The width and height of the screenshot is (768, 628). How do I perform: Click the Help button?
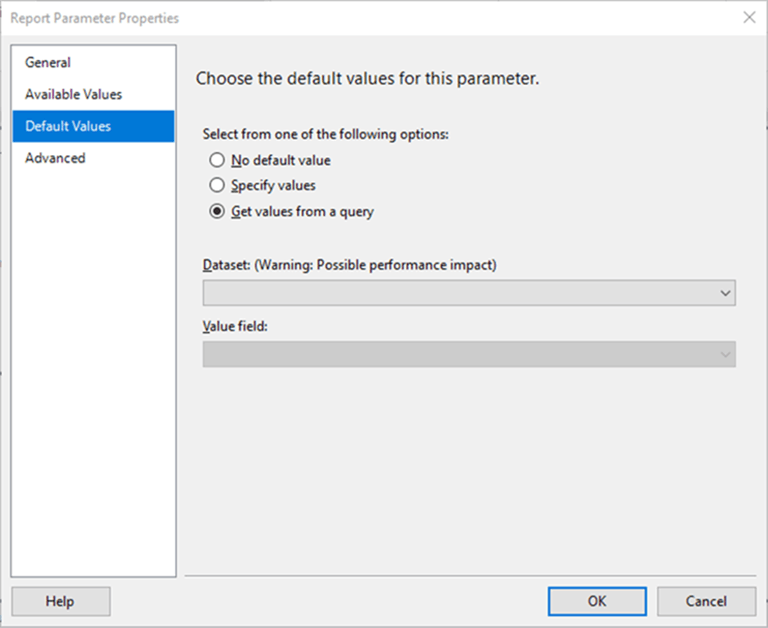click(x=60, y=601)
